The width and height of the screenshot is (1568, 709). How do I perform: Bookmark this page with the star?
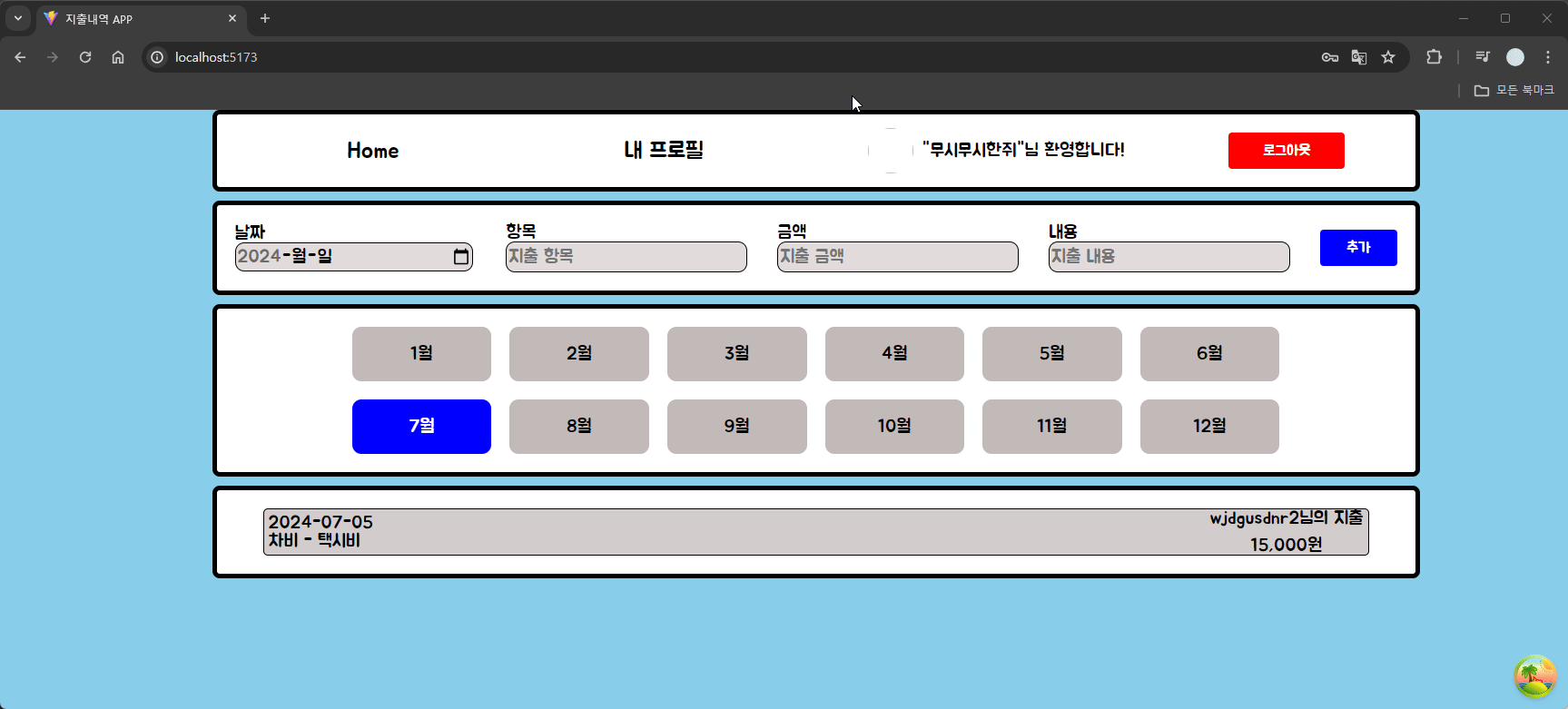click(x=1388, y=57)
